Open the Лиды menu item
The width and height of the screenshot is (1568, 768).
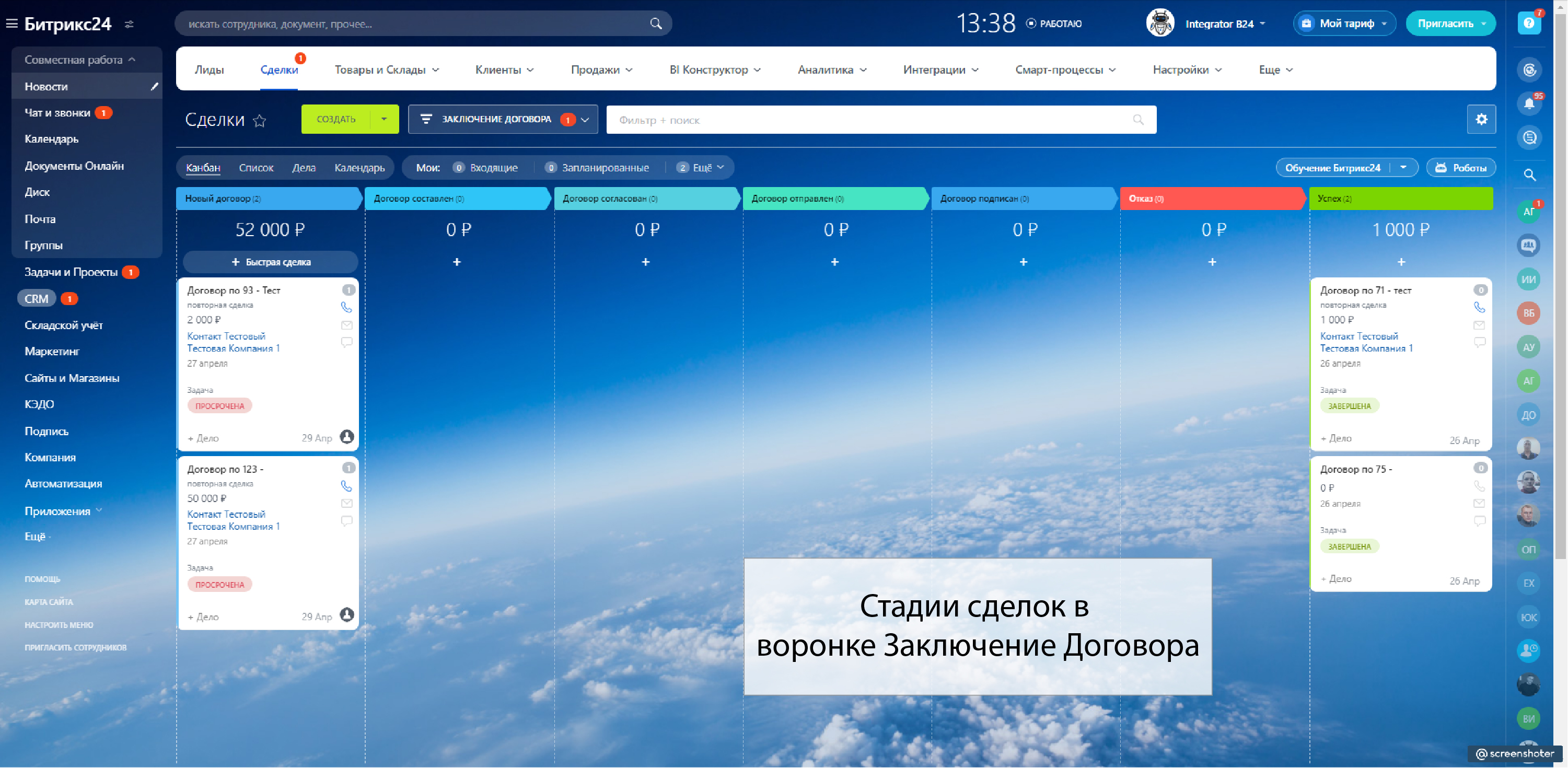[209, 70]
